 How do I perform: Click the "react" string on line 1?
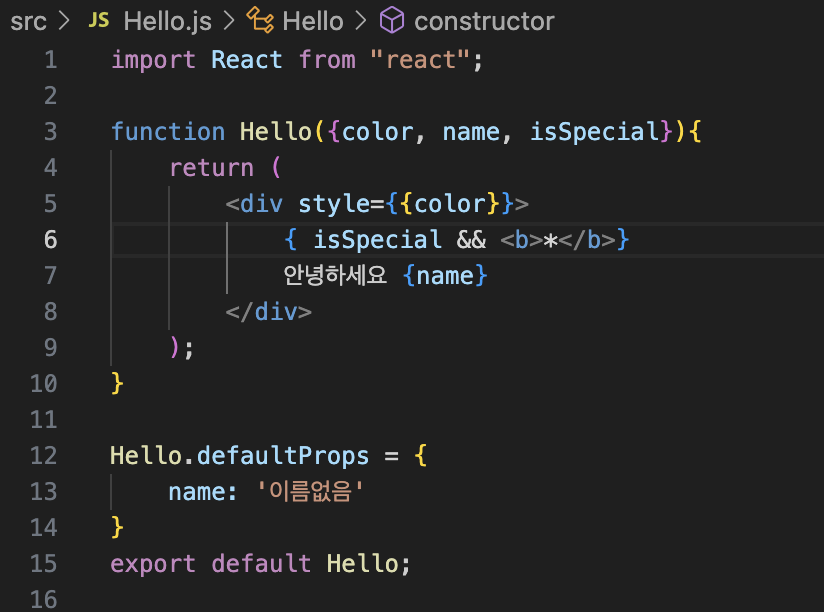(420, 60)
